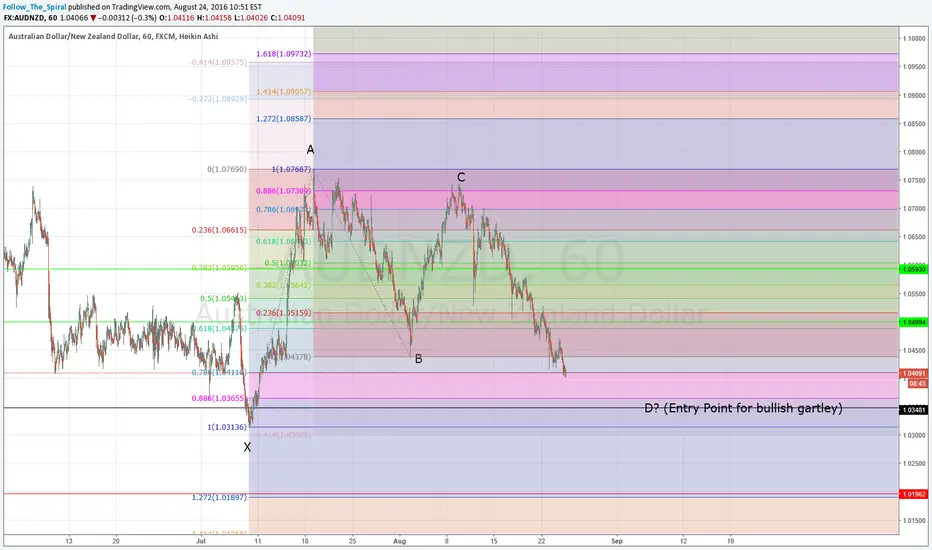Select the 0.886(1.03655) level label
This screenshot has height=550, width=932.
[x=219, y=398]
